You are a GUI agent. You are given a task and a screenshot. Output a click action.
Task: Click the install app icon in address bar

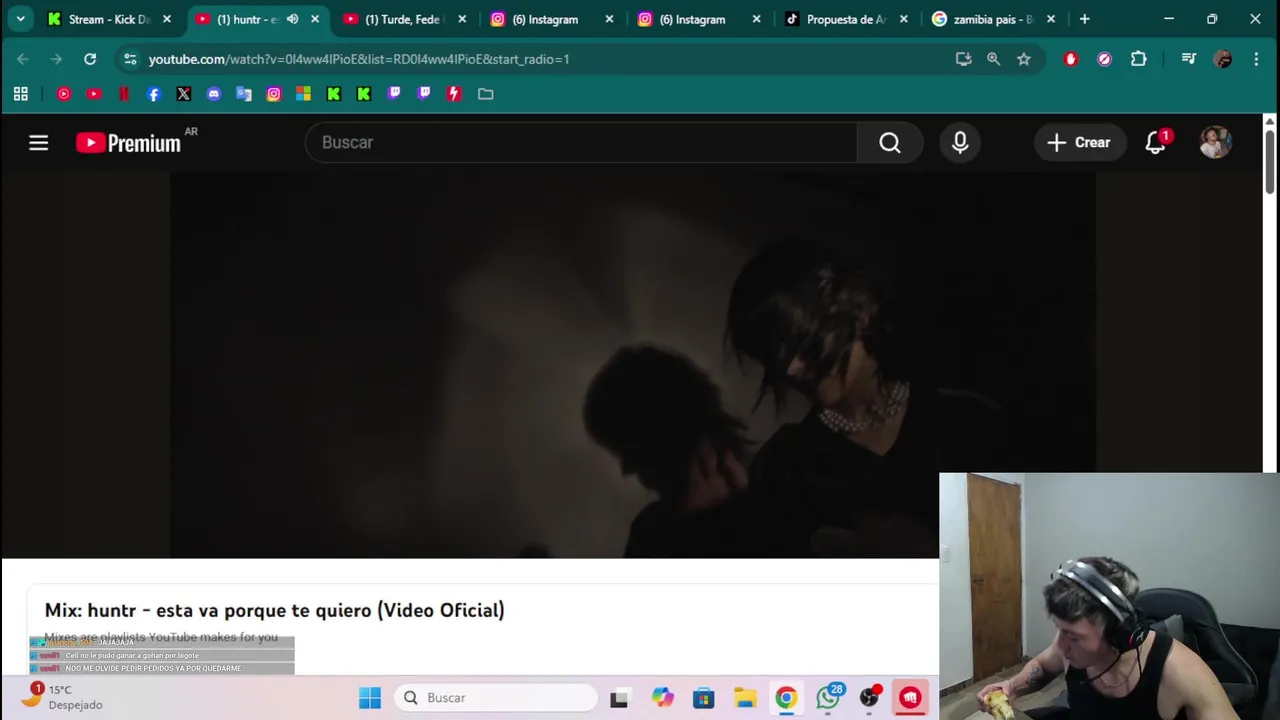click(x=964, y=59)
